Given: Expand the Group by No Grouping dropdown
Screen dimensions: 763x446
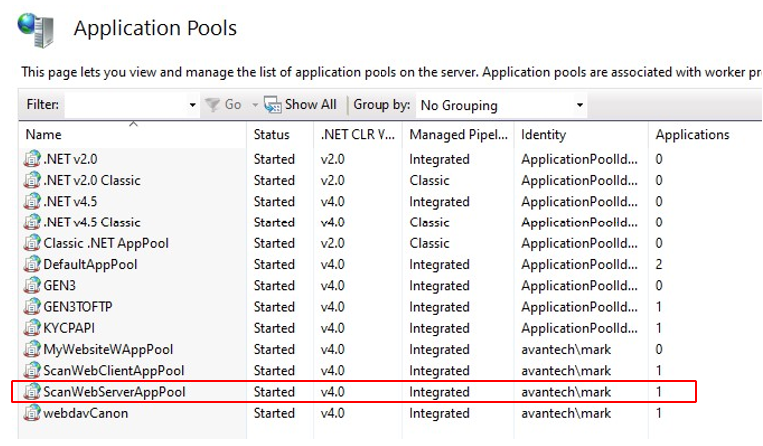Looking at the screenshot, I should (x=580, y=105).
